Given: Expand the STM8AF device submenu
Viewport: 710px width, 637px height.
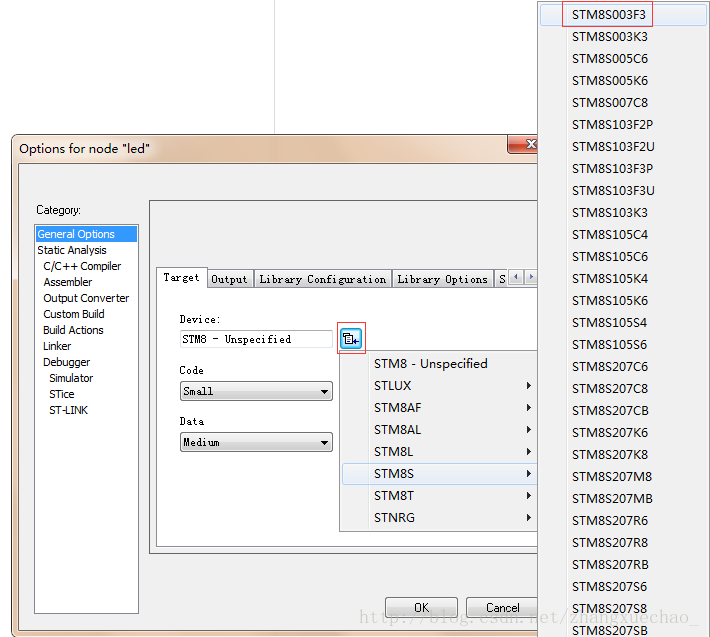Looking at the screenshot, I should click(x=439, y=408).
